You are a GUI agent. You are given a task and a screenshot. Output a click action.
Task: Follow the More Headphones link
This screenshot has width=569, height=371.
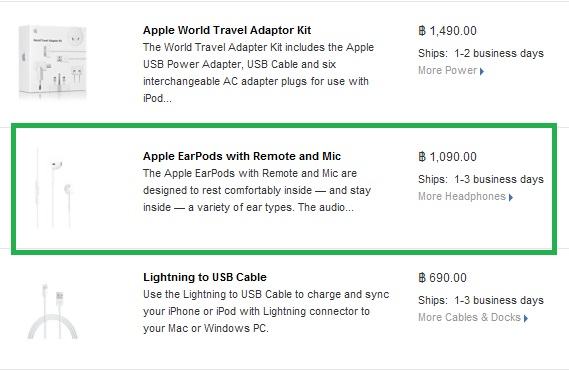pyautogui.click(x=462, y=196)
